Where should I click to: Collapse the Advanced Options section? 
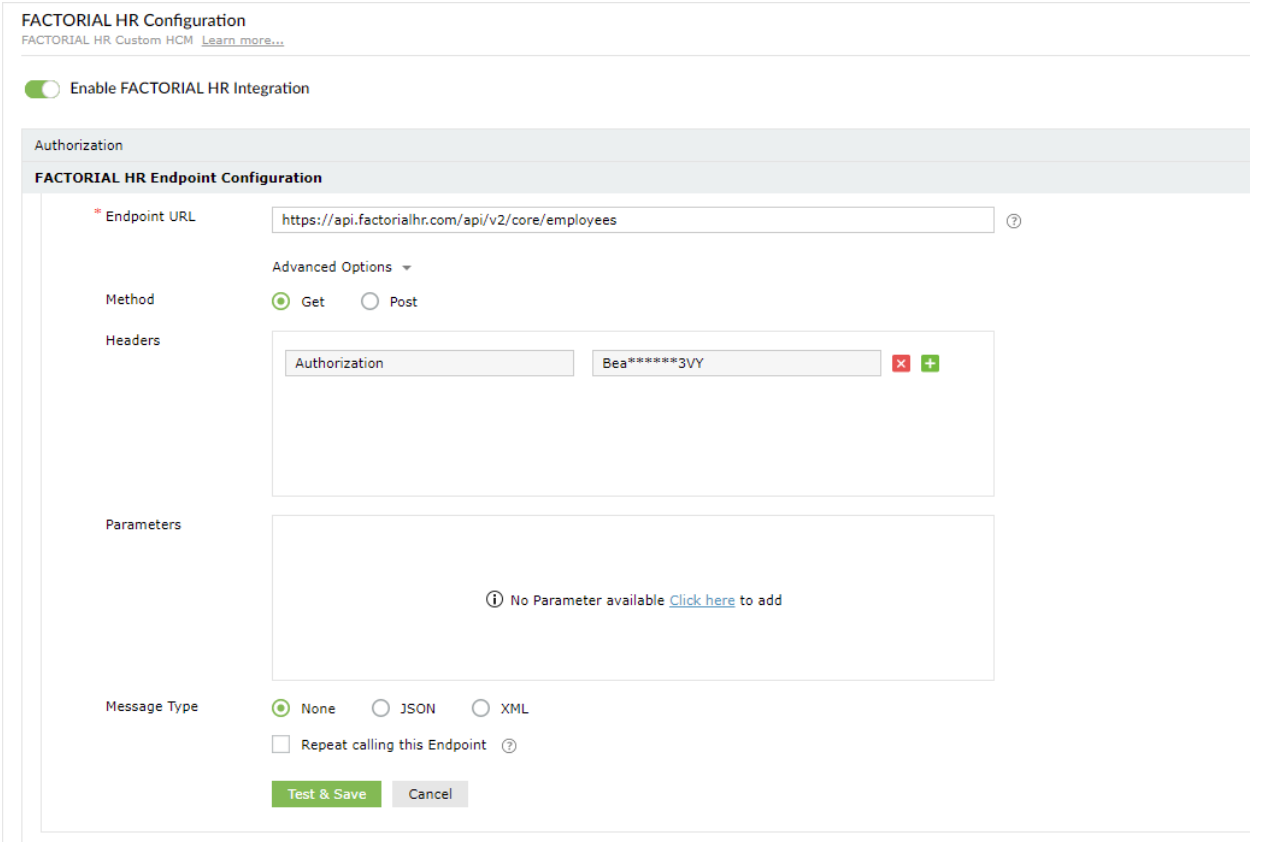341,267
